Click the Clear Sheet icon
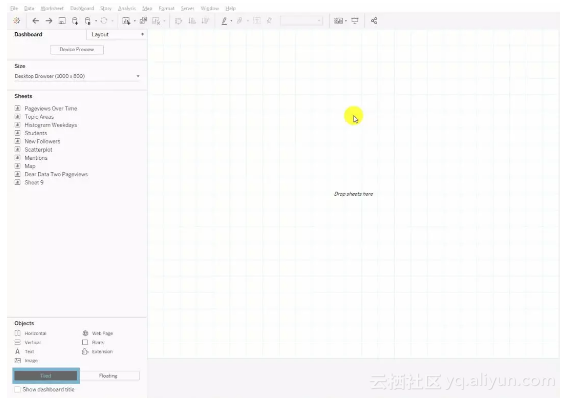Viewport: 566px width, 401px height. tap(156, 21)
